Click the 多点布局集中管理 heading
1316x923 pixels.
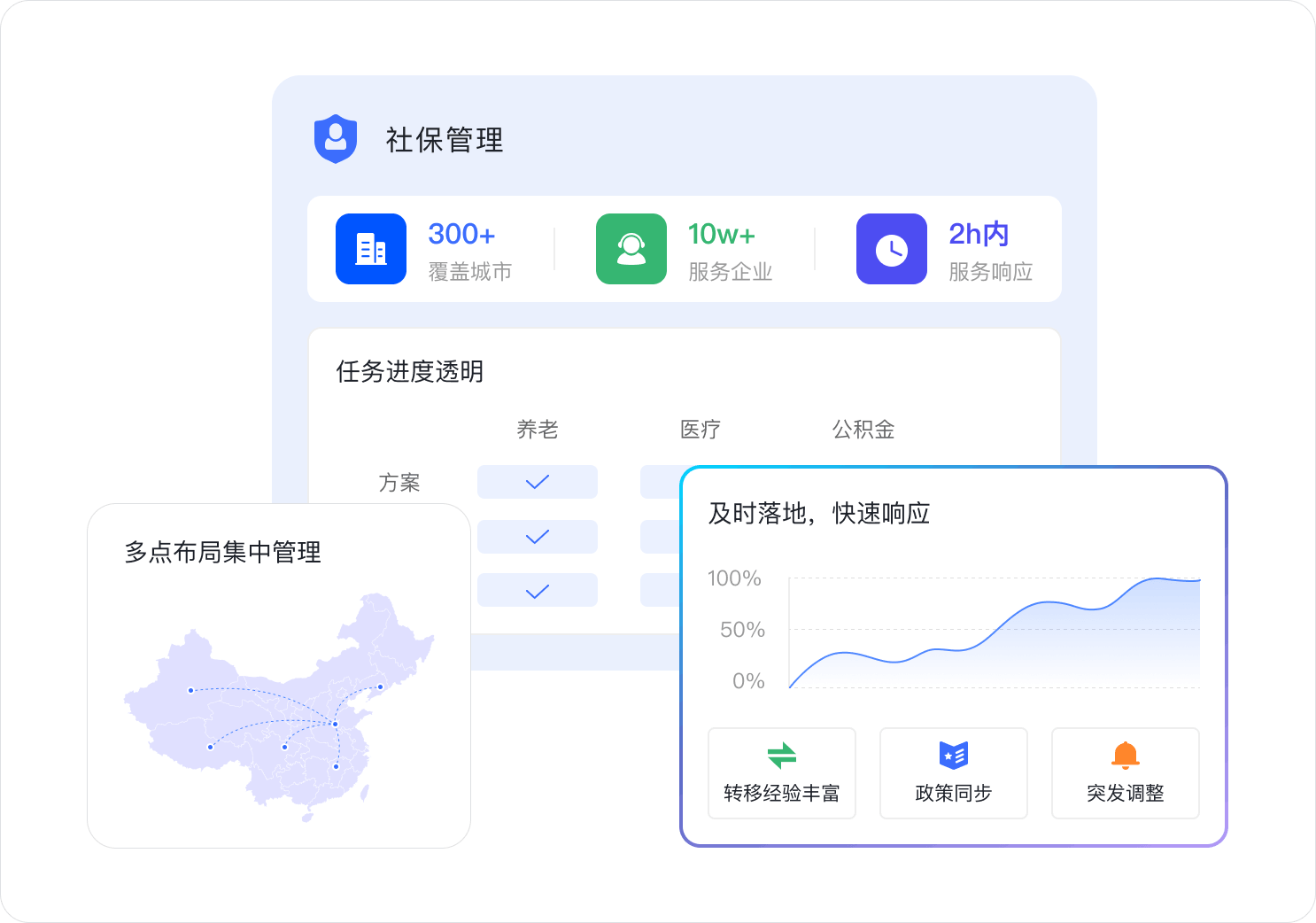tap(223, 552)
